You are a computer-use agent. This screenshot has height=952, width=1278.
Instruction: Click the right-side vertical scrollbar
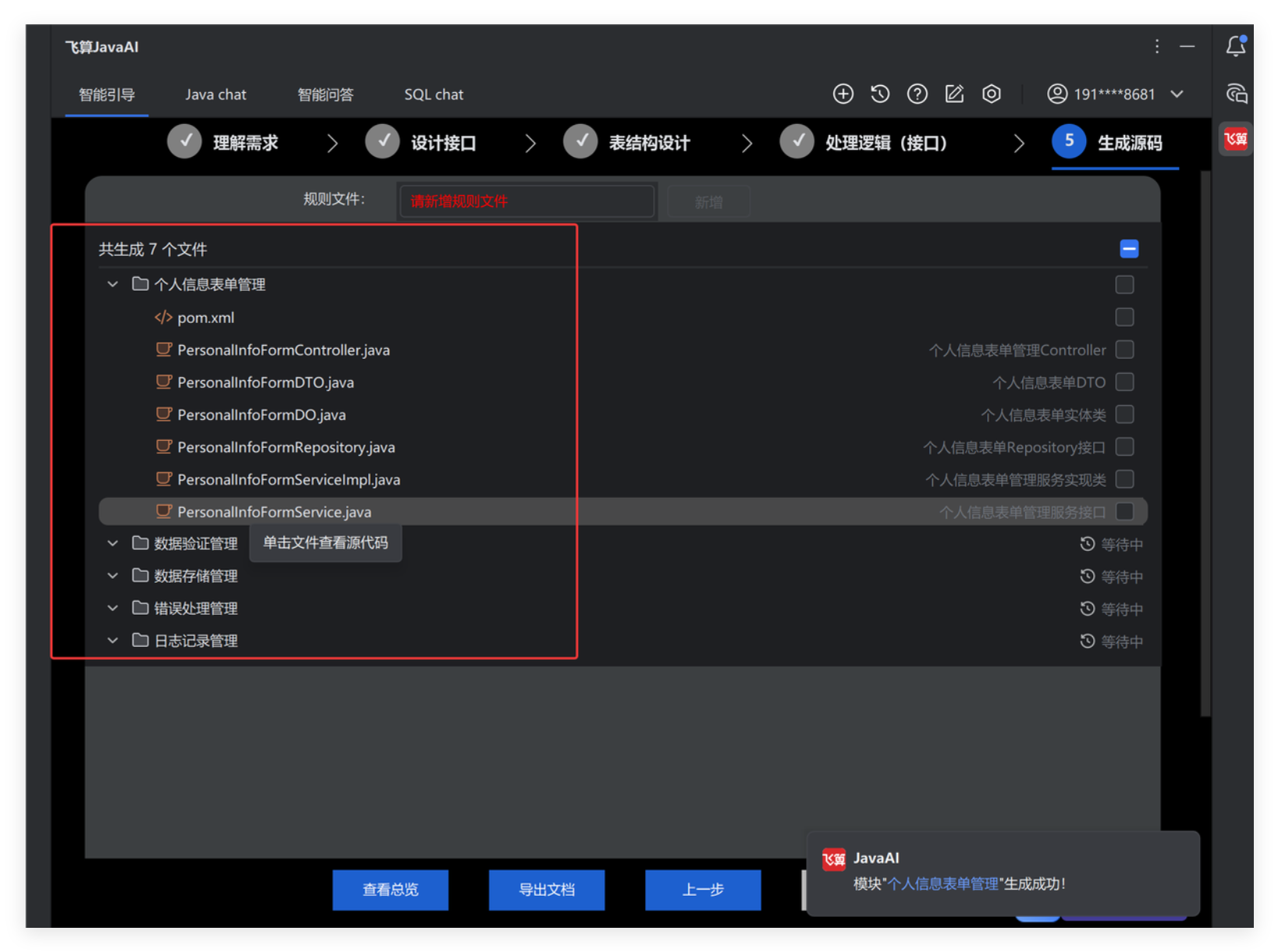pos(1205,445)
